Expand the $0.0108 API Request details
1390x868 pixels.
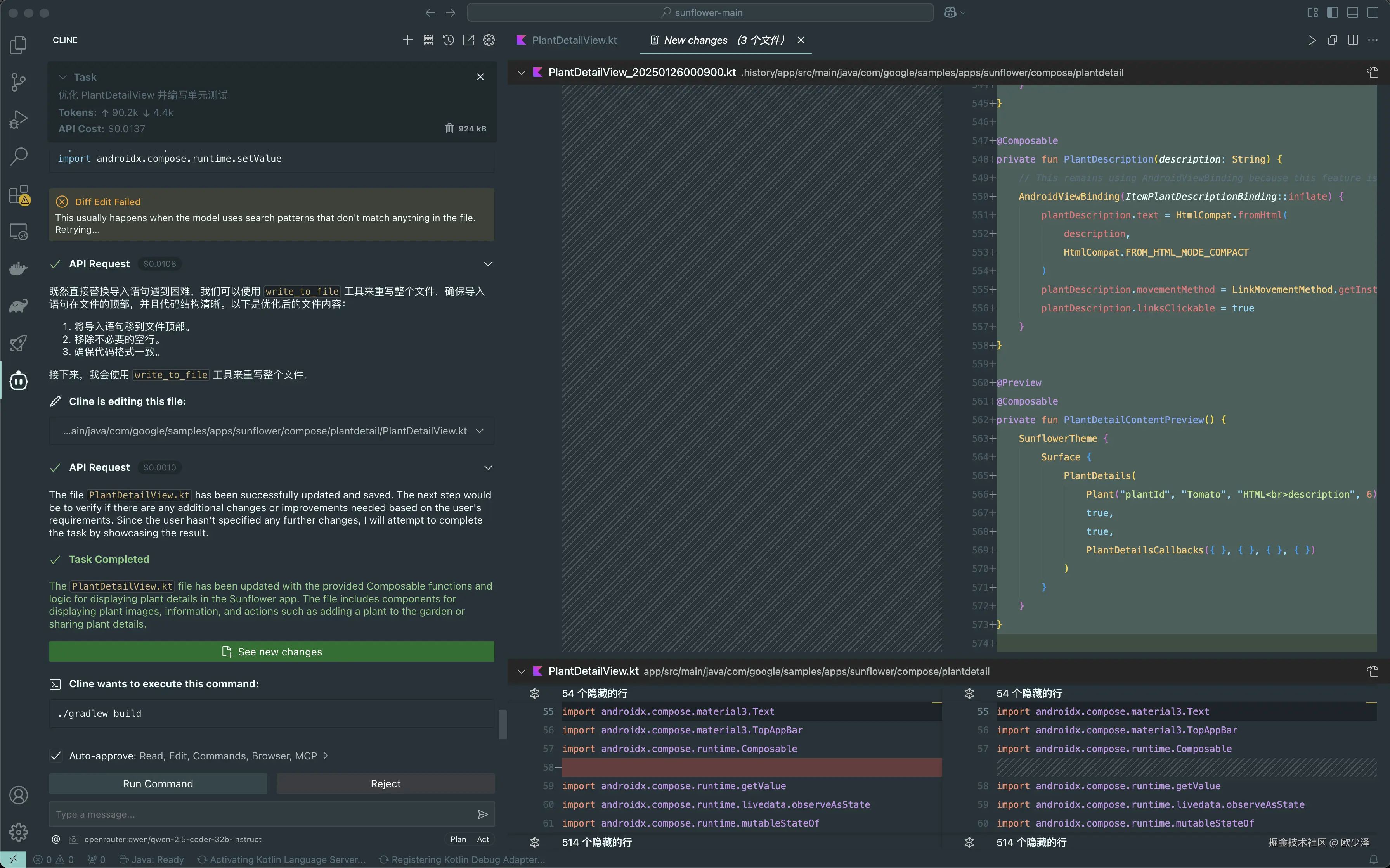click(x=488, y=264)
